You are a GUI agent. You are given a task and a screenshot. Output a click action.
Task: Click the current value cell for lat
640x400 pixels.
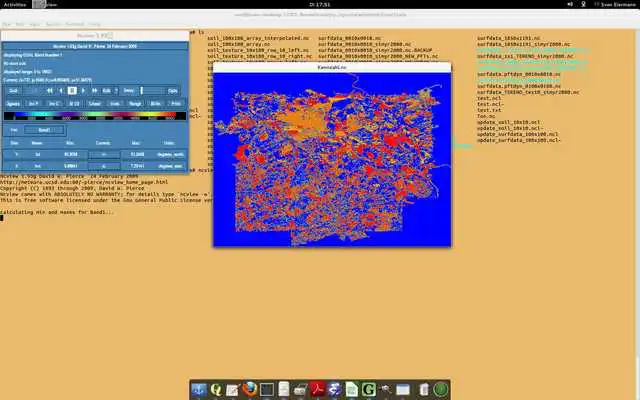[104, 154]
